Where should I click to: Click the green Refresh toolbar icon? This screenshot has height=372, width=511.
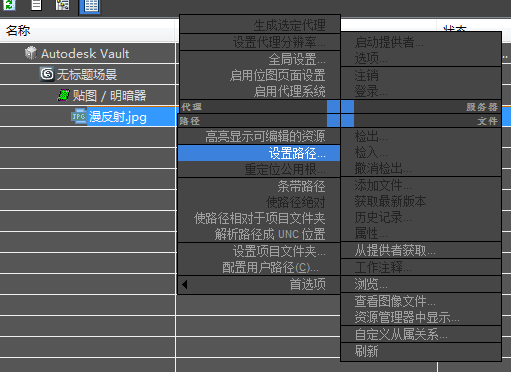point(9,5)
